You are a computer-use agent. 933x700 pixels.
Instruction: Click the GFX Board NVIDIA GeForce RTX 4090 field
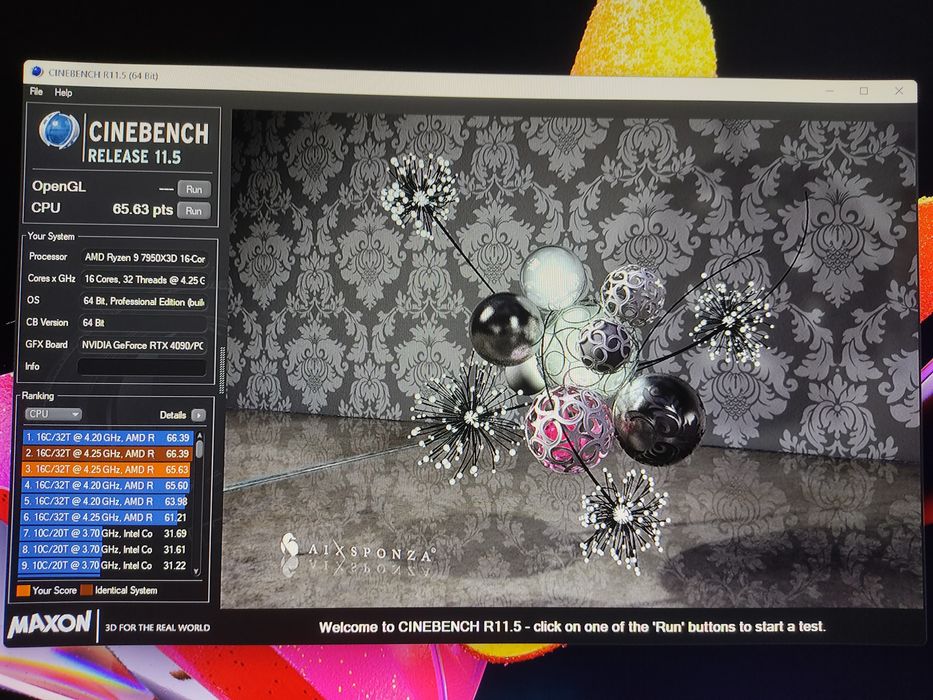(x=142, y=345)
